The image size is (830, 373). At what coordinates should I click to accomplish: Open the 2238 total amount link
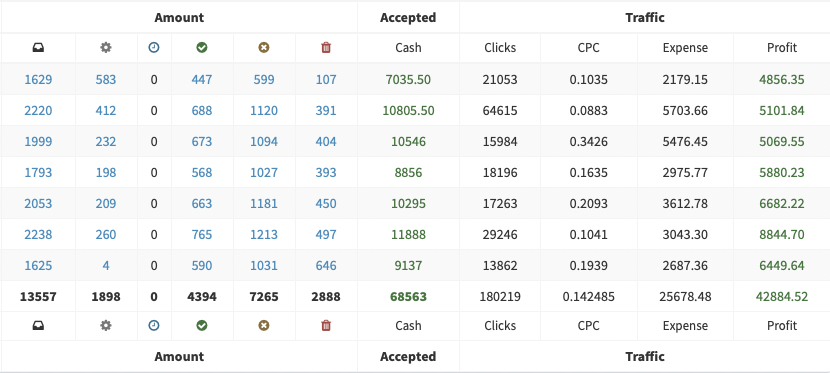point(38,234)
